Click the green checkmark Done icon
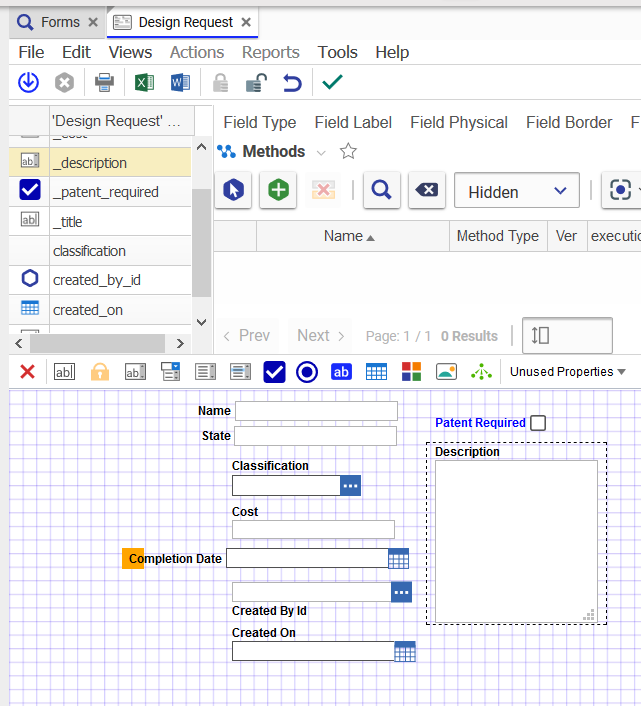 coord(332,83)
